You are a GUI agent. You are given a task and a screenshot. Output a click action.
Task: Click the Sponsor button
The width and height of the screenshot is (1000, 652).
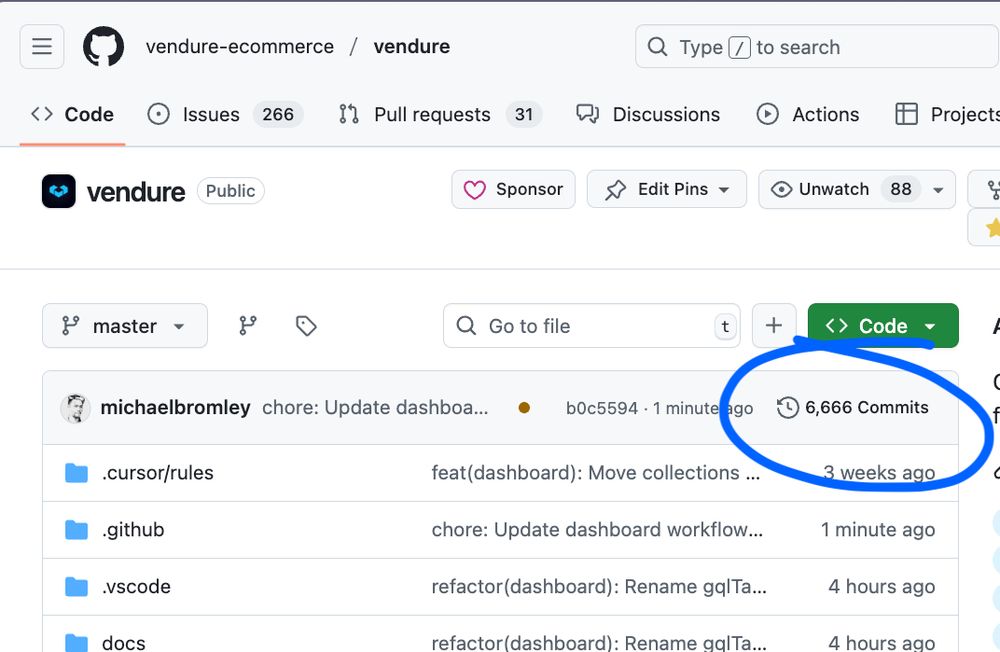513,189
